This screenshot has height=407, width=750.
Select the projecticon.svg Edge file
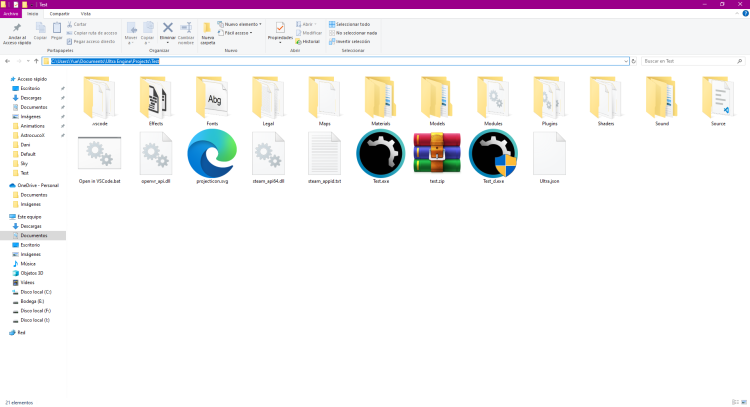coord(212,154)
